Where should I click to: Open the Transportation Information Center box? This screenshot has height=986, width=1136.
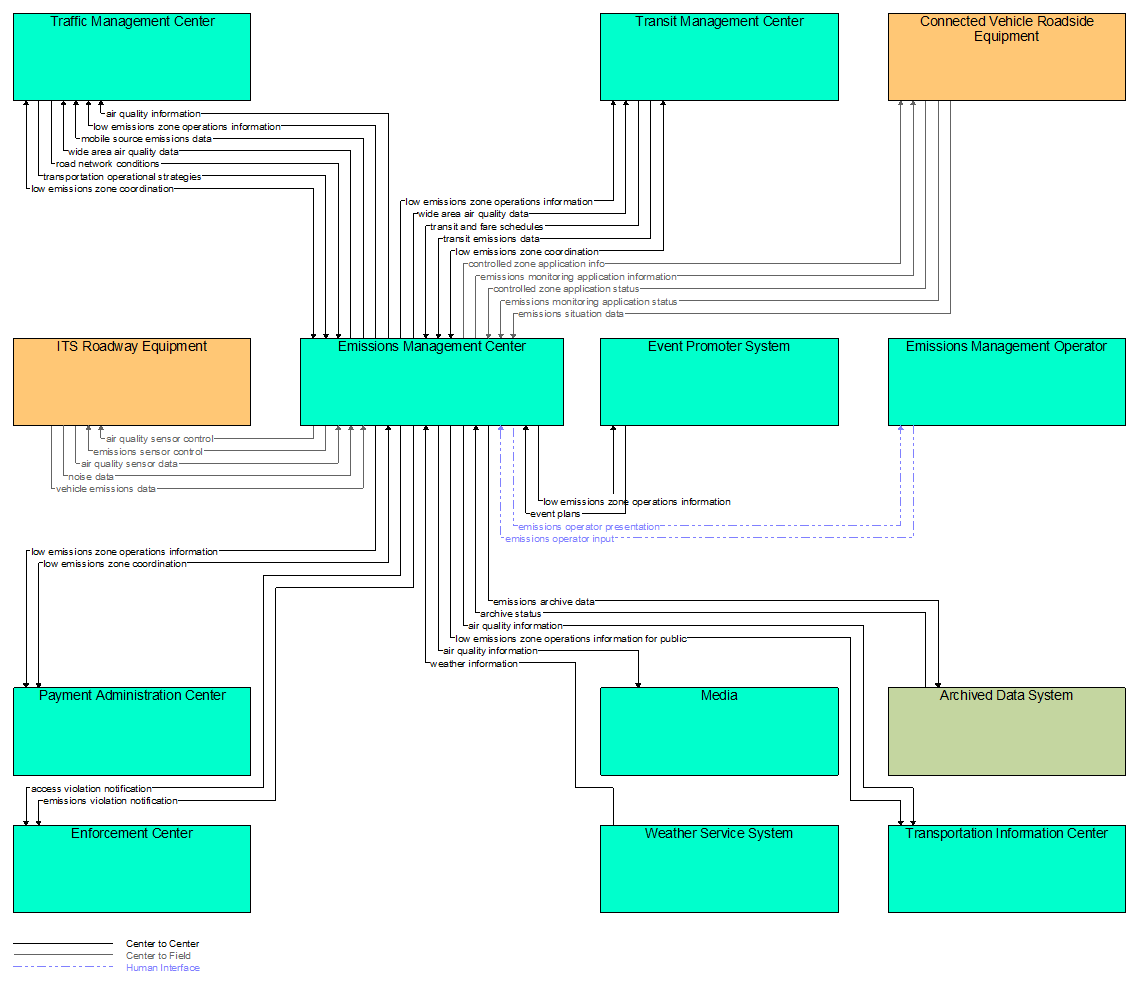tap(1006, 869)
